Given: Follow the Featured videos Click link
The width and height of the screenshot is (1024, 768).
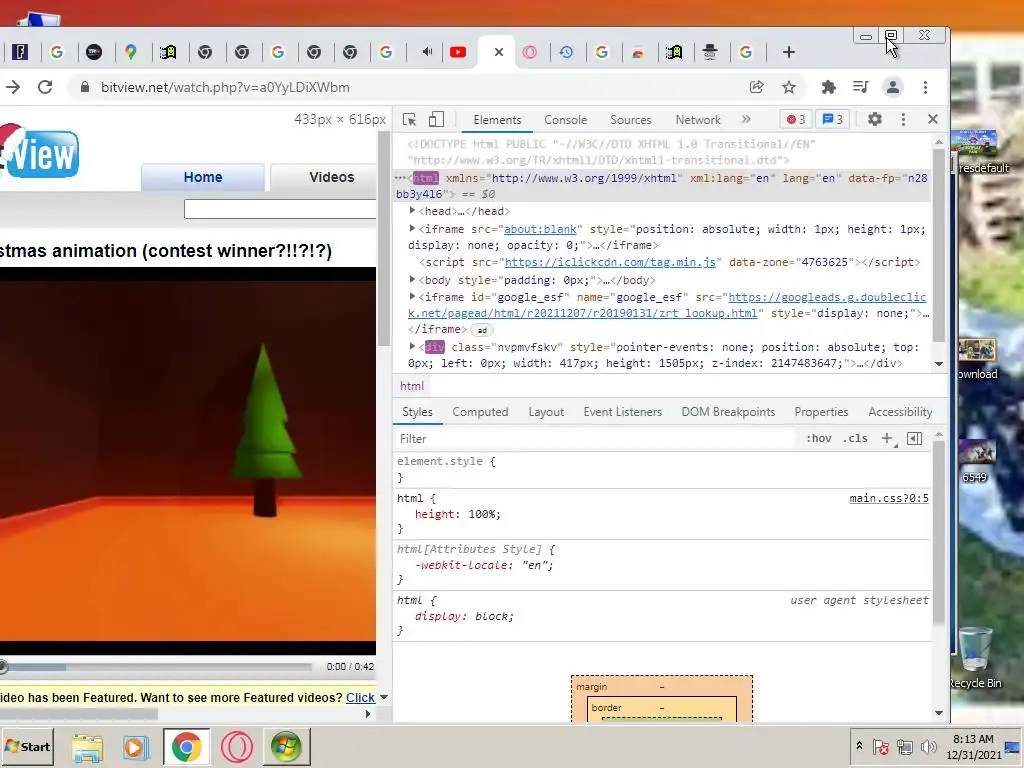Looking at the screenshot, I should tap(360, 697).
